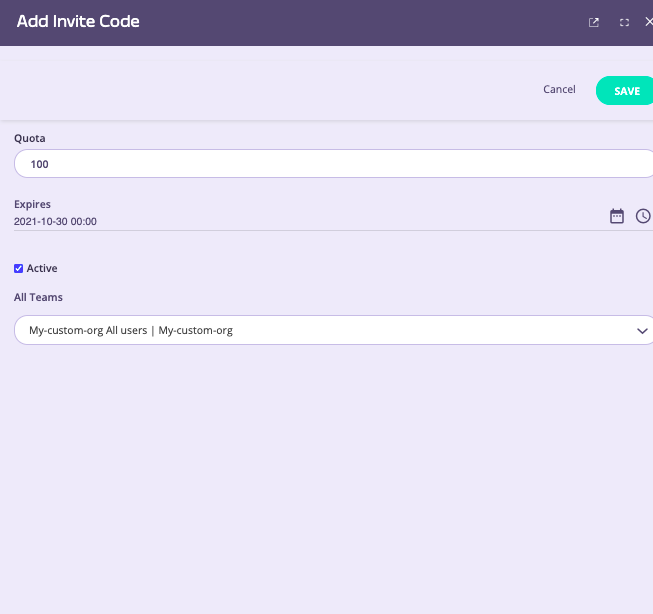Open the calendar date picker for Expires
The height and width of the screenshot is (614, 653).
[617, 216]
